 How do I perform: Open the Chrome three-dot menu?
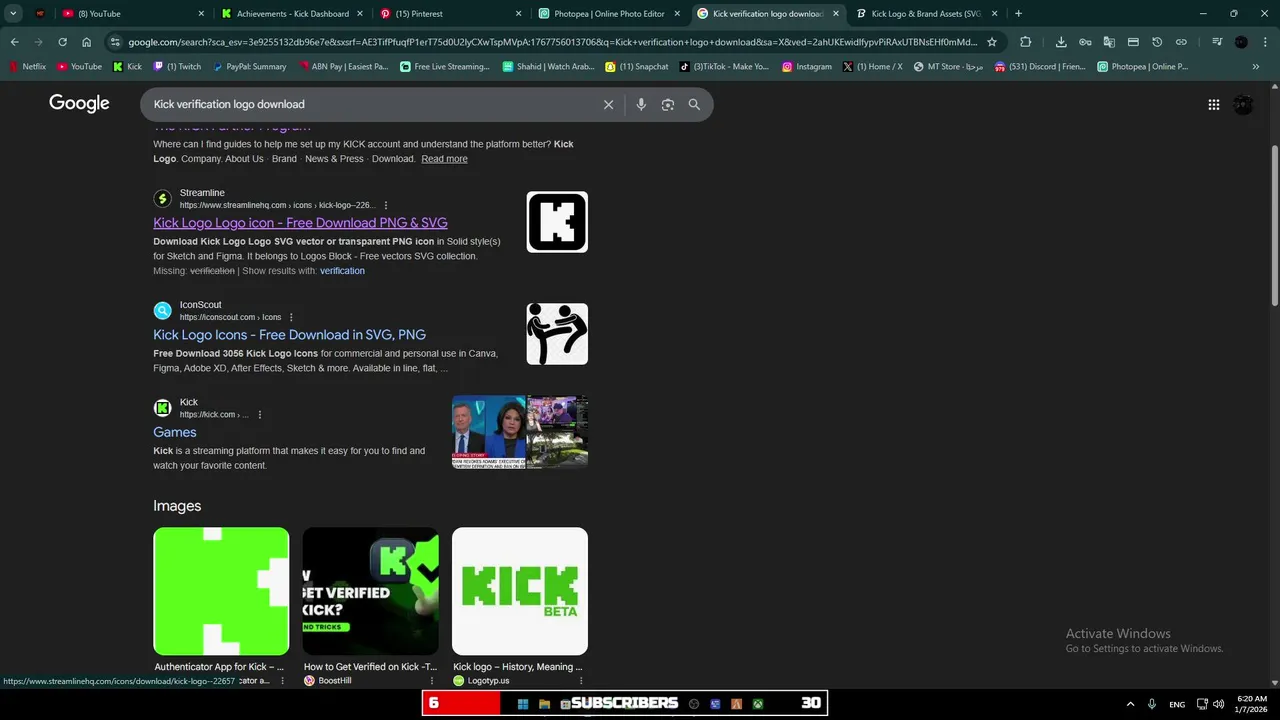point(1265,42)
